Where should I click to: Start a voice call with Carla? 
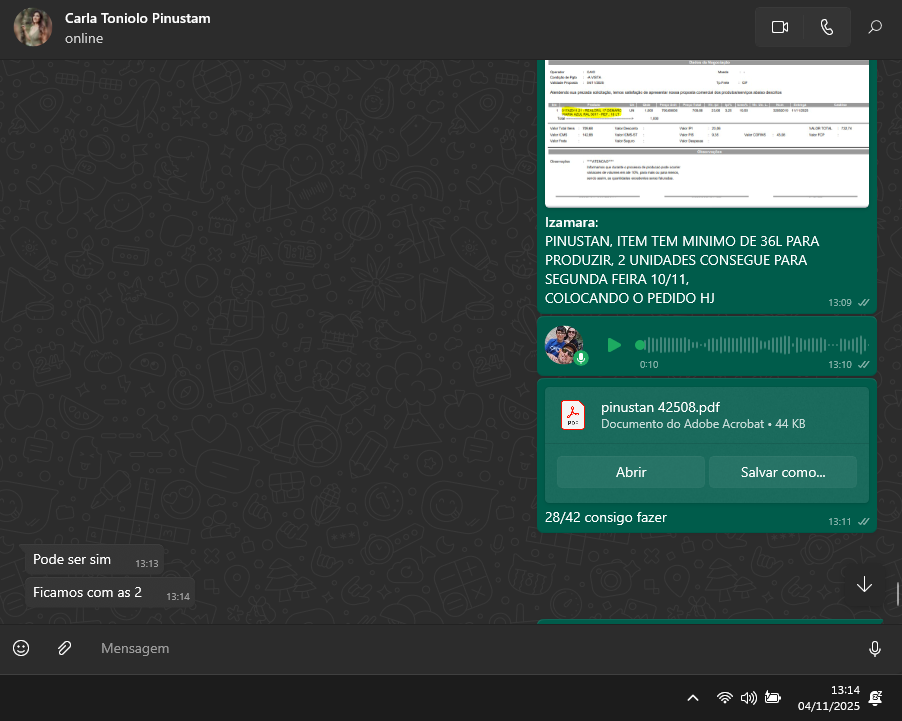pyautogui.click(x=827, y=28)
